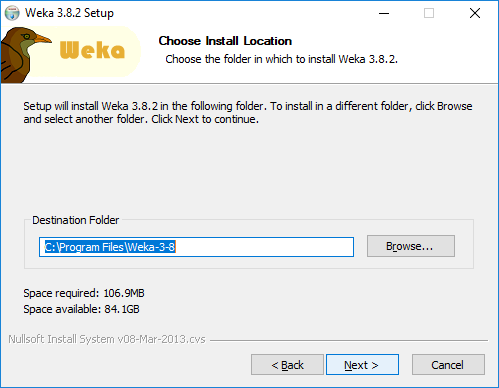Screen dimensions: 499x388
Task: Click the setup instruction paragraph text
Action: [248, 113]
